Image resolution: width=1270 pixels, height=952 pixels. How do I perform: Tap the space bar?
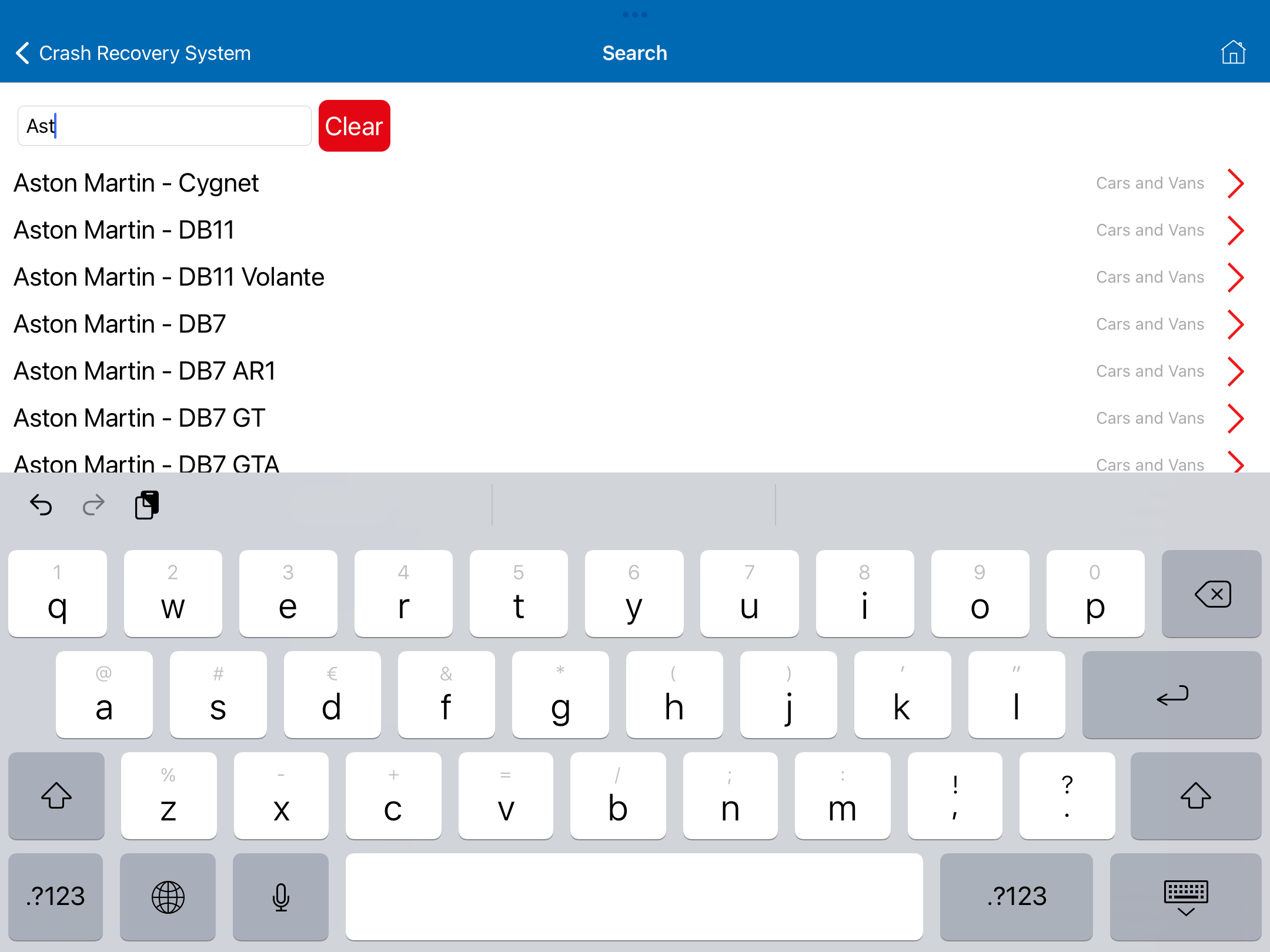tap(634, 897)
